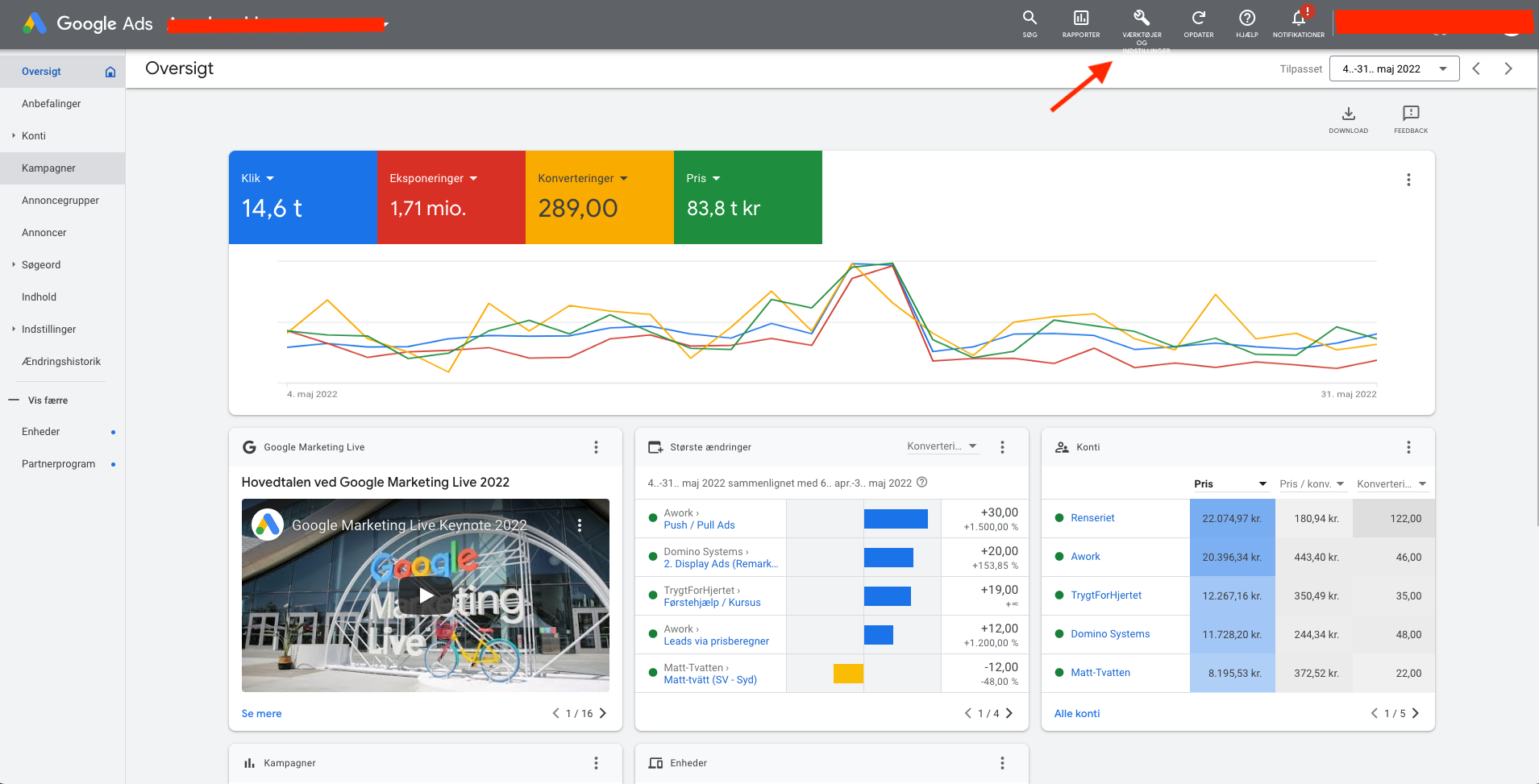The height and width of the screenshot is (784, 1539).
Task: Go to previous date range
Action: click(x=1476, y=68)
